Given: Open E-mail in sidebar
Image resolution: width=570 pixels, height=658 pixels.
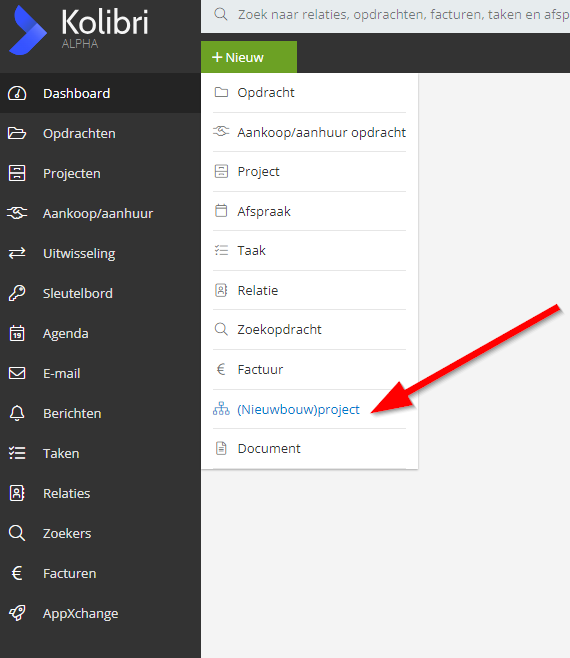Looking at the screenshot, I should click(x=100, y=373).
